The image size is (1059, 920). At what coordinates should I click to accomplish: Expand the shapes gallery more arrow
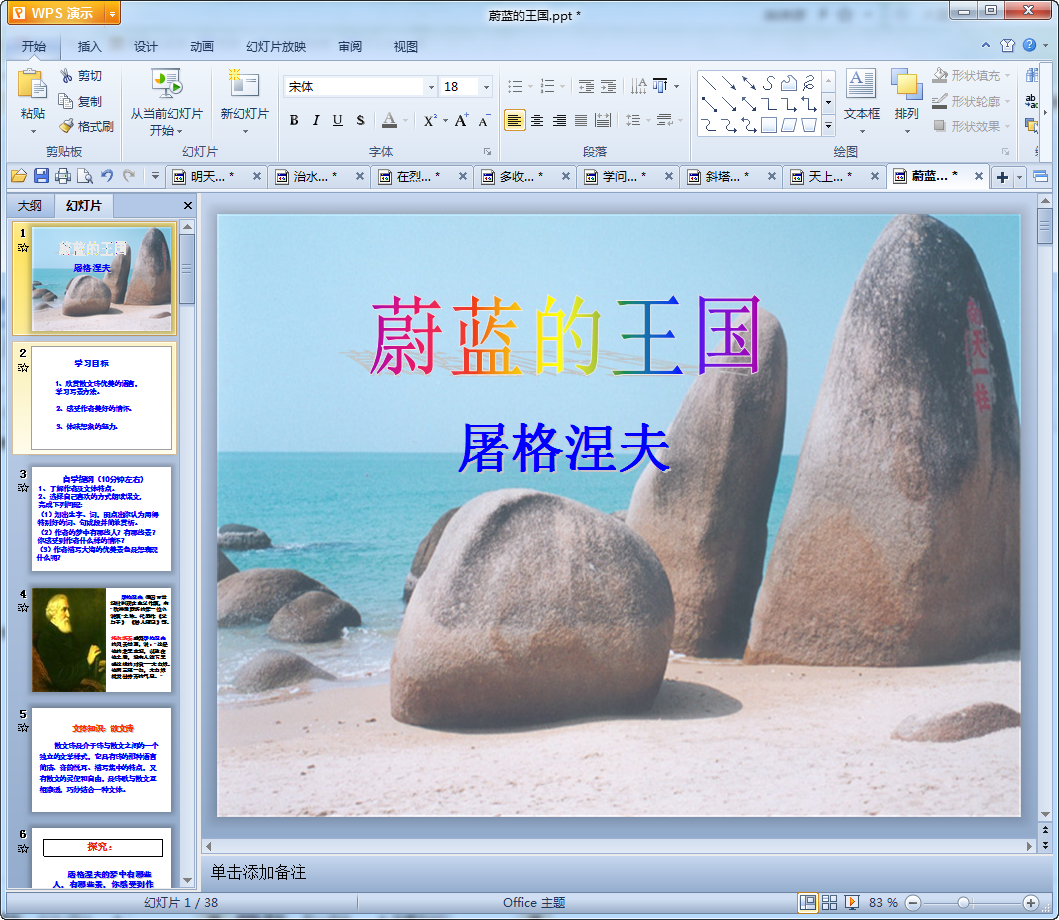pos(829,126)
